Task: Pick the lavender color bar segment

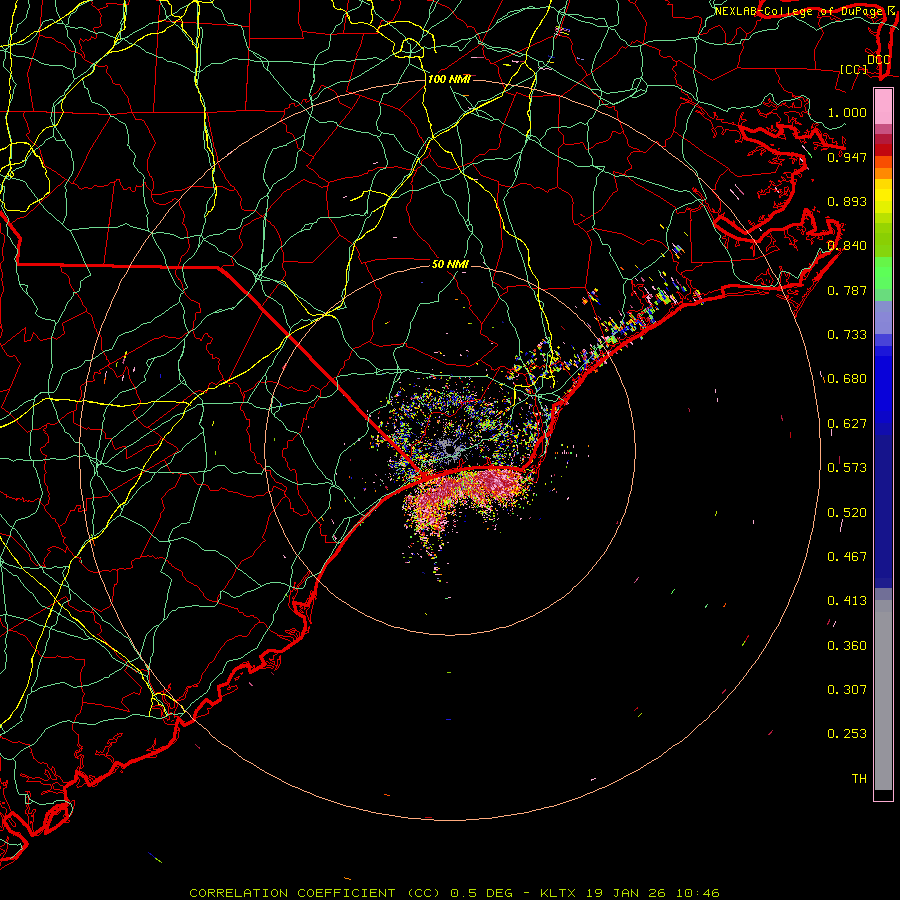Action: tap(883, 317)
